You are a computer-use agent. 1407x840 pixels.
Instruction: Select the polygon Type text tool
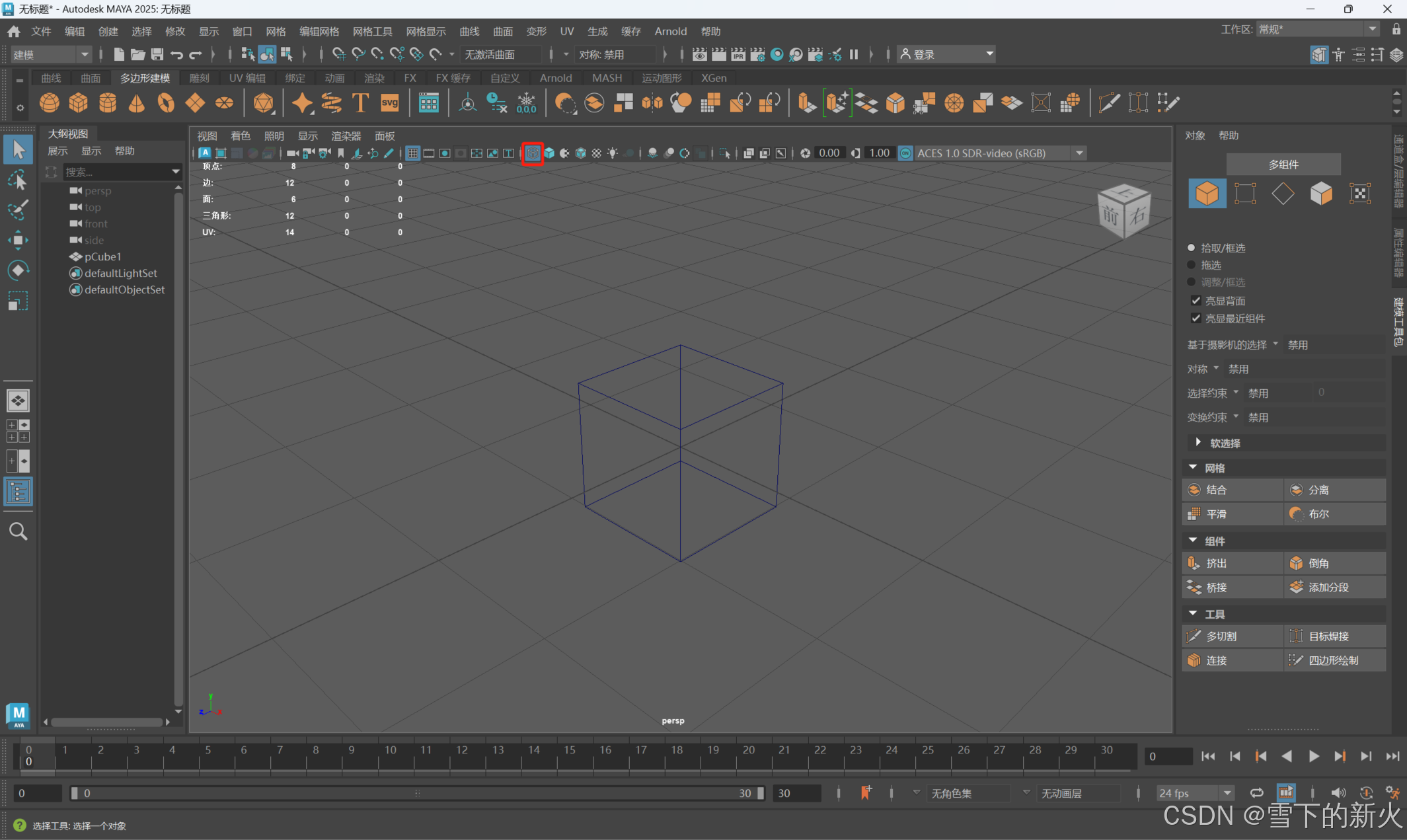360,102
